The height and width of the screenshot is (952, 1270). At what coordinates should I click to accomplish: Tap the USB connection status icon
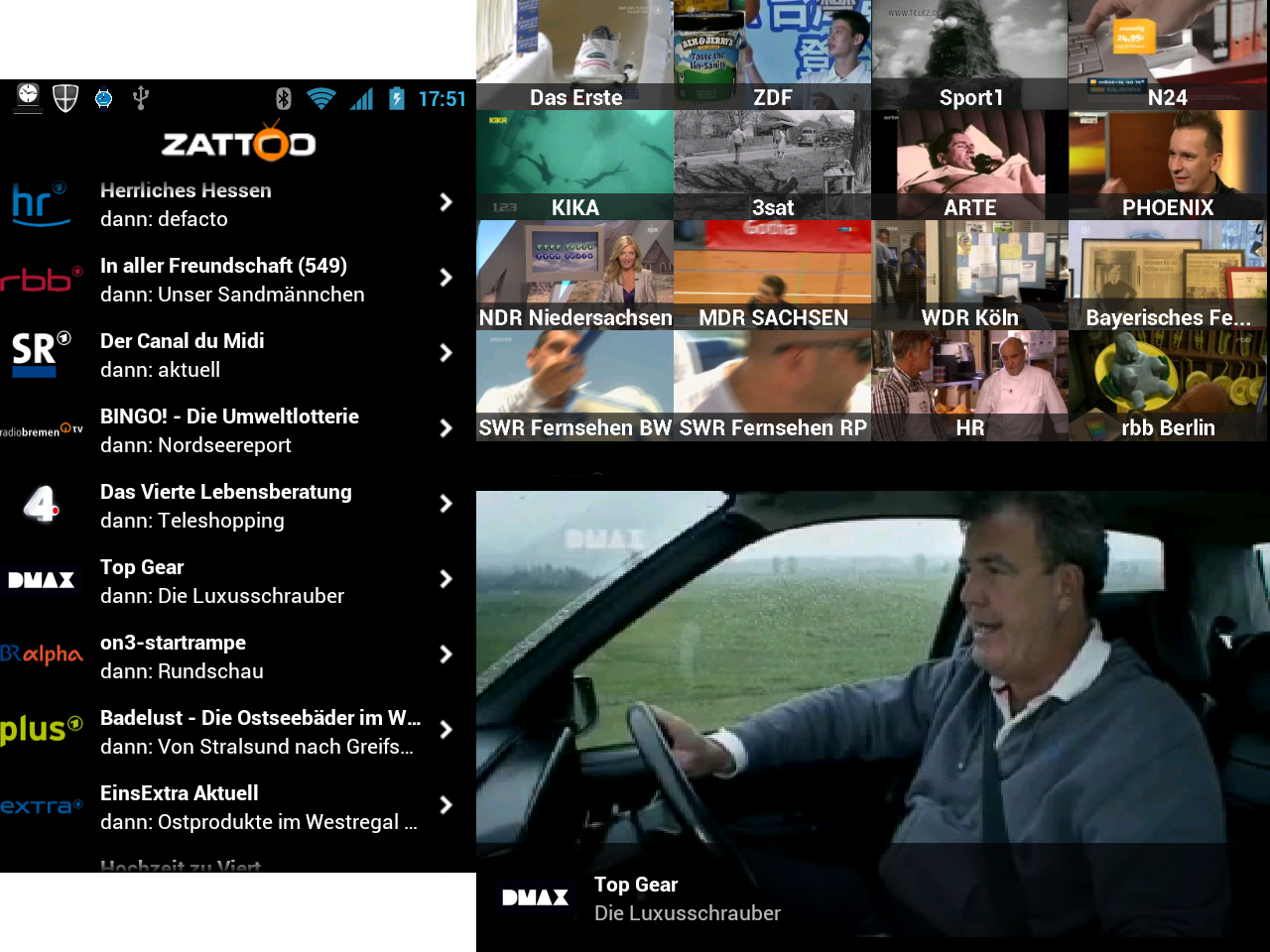pos(140,98)
